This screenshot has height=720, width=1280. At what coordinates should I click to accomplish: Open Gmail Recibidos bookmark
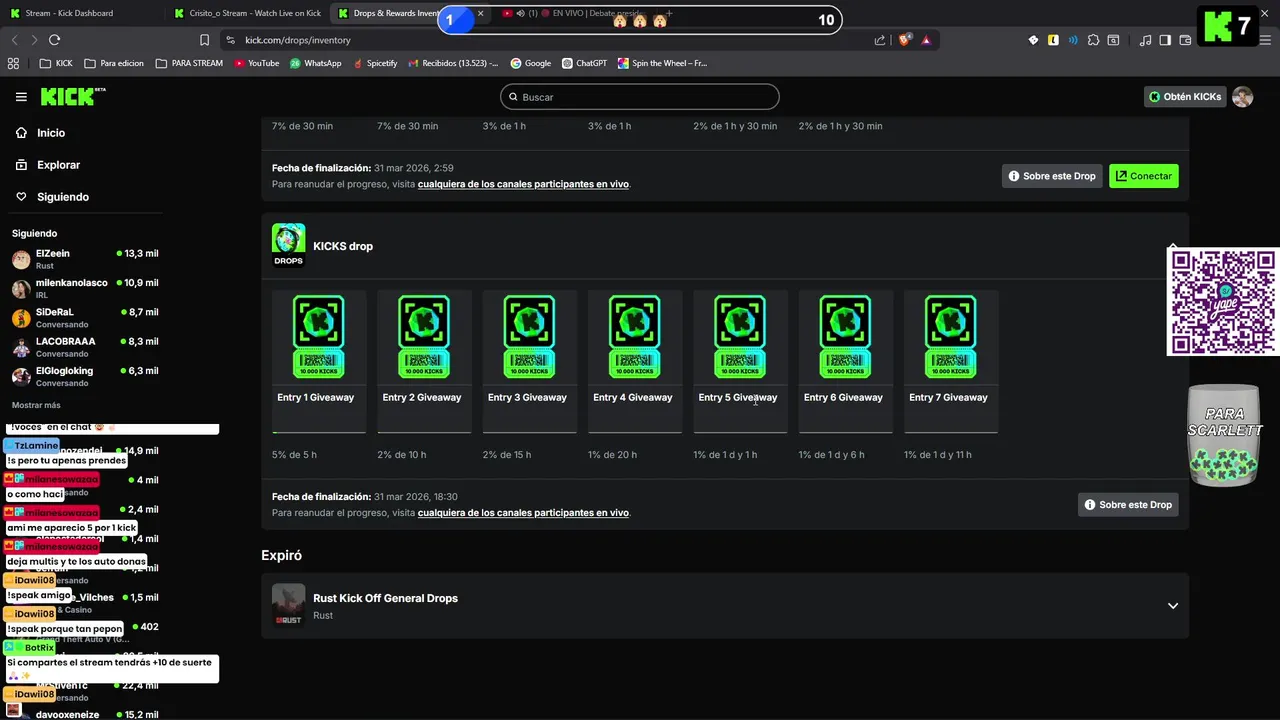(x=453, y=63)
